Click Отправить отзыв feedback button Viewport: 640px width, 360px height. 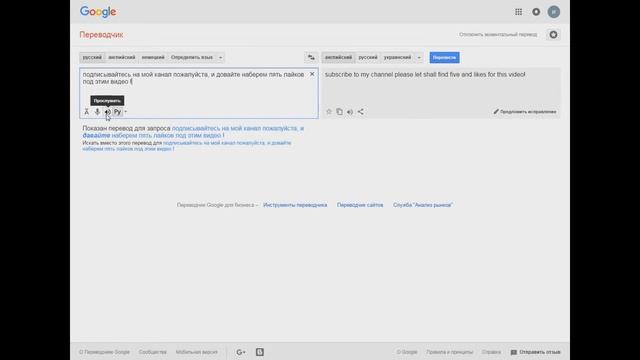pos(535,352)
